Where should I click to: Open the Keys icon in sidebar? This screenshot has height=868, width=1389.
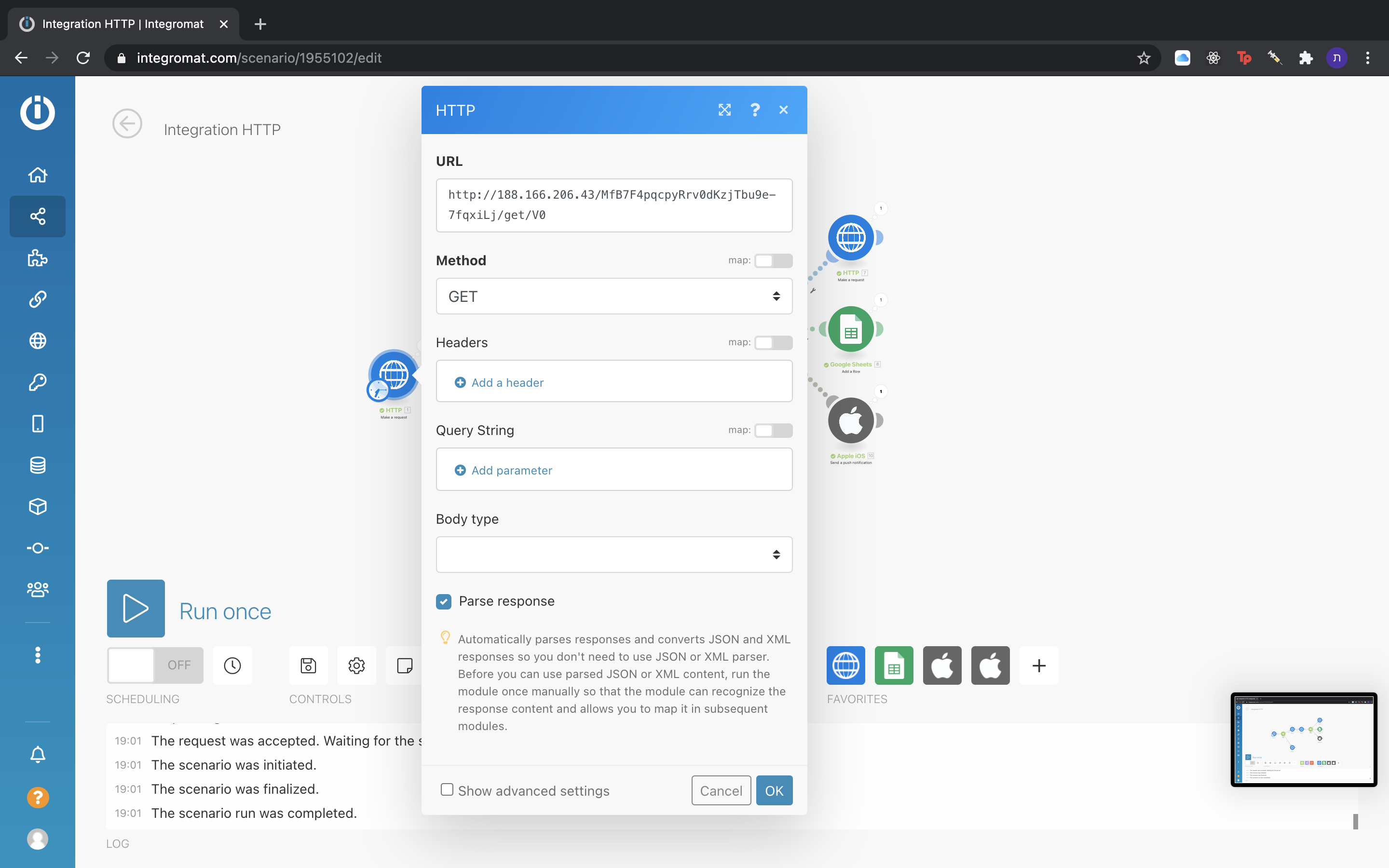pyautogui.click(x=37, y=382)
